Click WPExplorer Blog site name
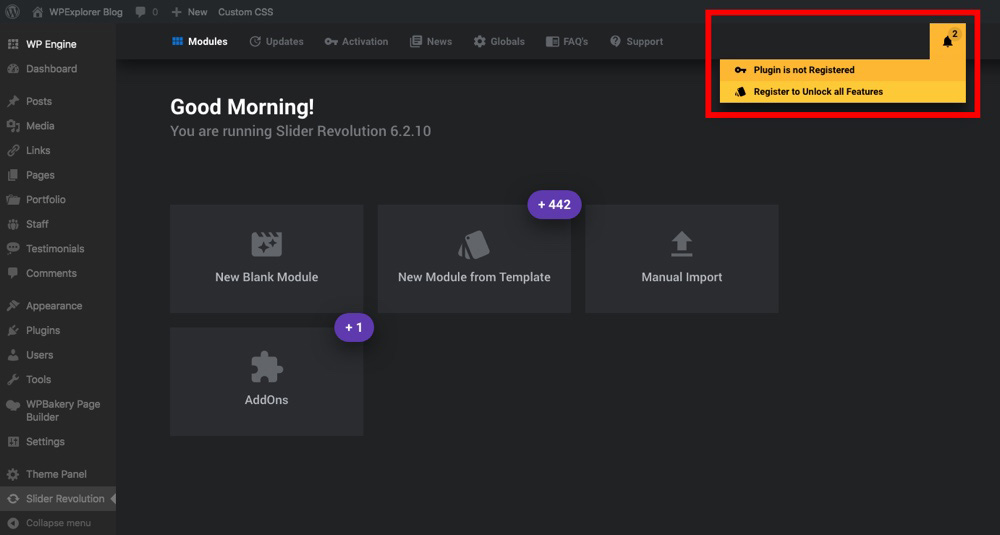Image resolution: width=1000 pixels, height=535 pixels. click(85, 12)
